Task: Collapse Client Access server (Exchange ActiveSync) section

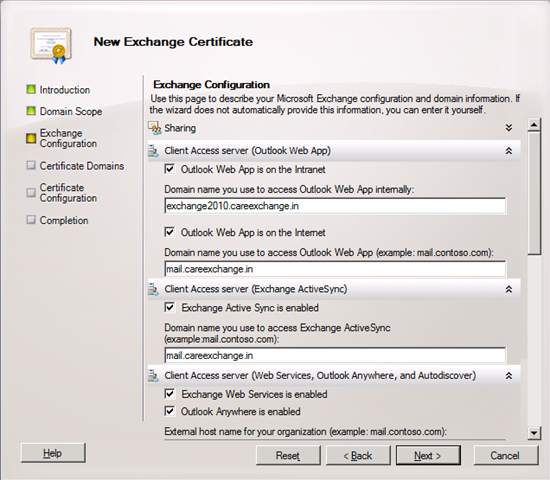Action: (509, 289)
